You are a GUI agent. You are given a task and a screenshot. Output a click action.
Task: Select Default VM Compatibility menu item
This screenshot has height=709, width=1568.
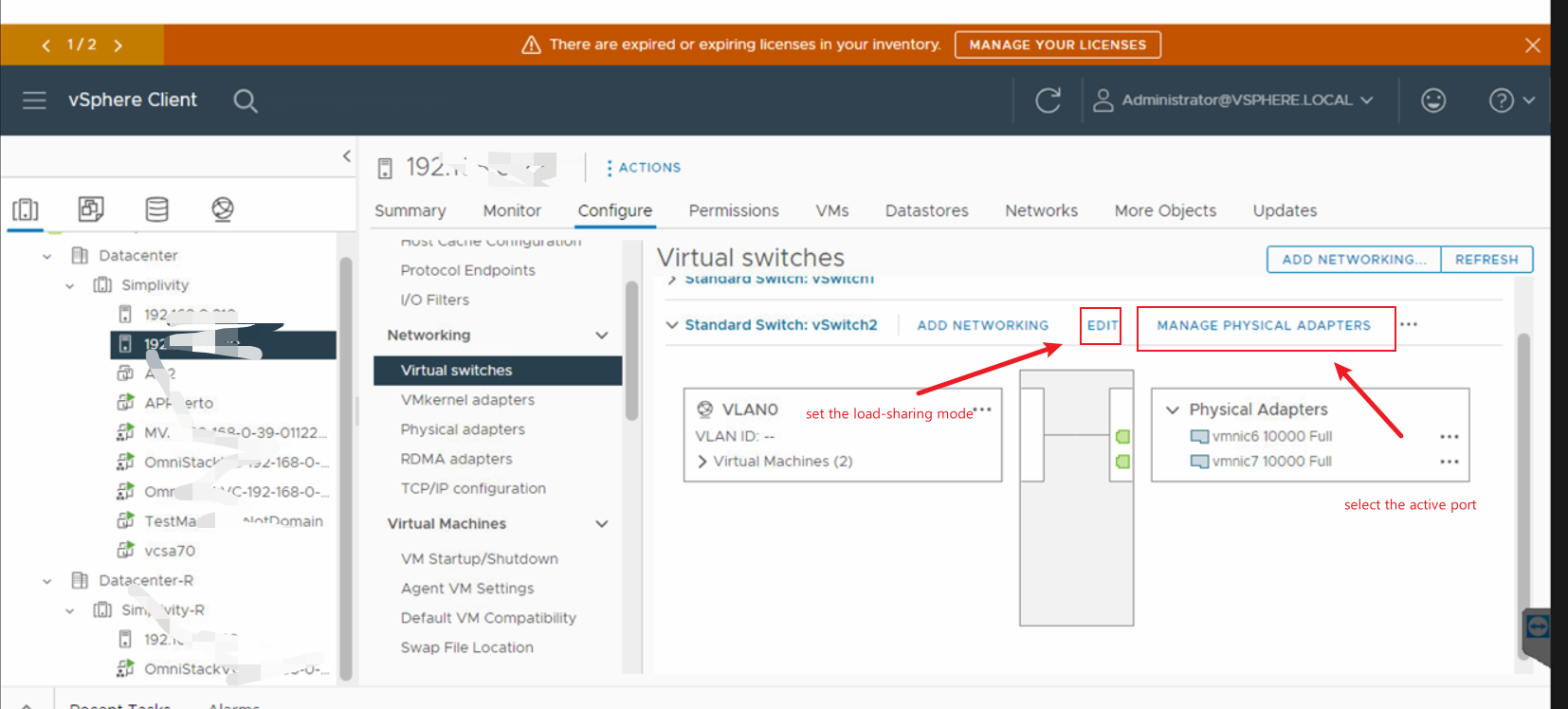488,618
